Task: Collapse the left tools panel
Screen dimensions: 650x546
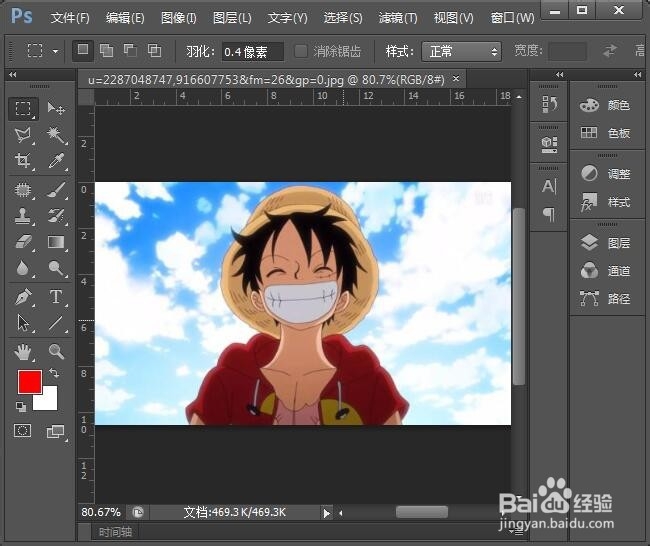Action: coord(12,75)
